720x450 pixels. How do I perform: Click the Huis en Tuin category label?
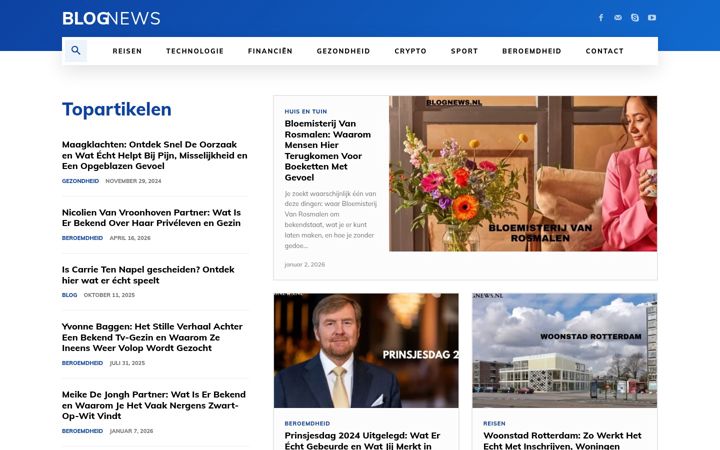tap(305, 112)
